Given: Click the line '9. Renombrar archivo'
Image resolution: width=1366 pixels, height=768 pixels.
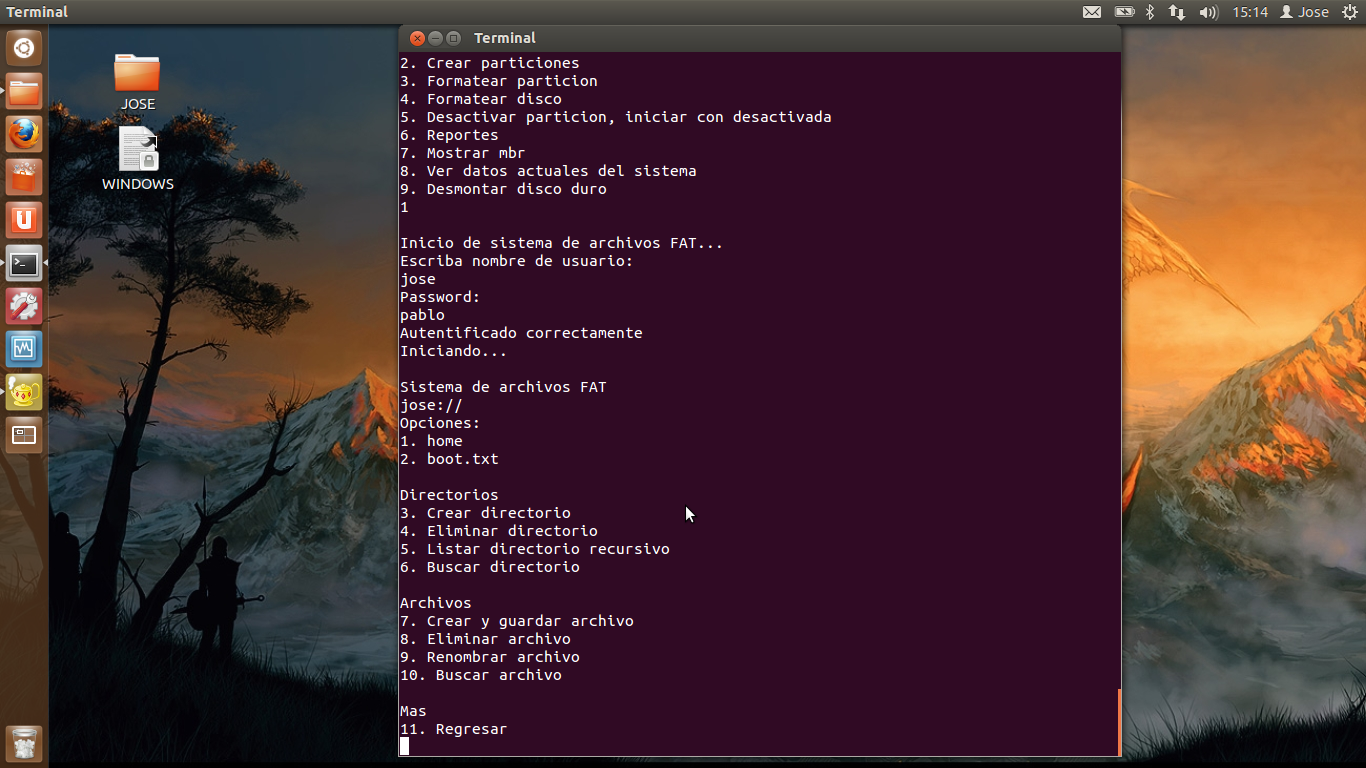Looking at the screenshot, I should coord(489,657).
